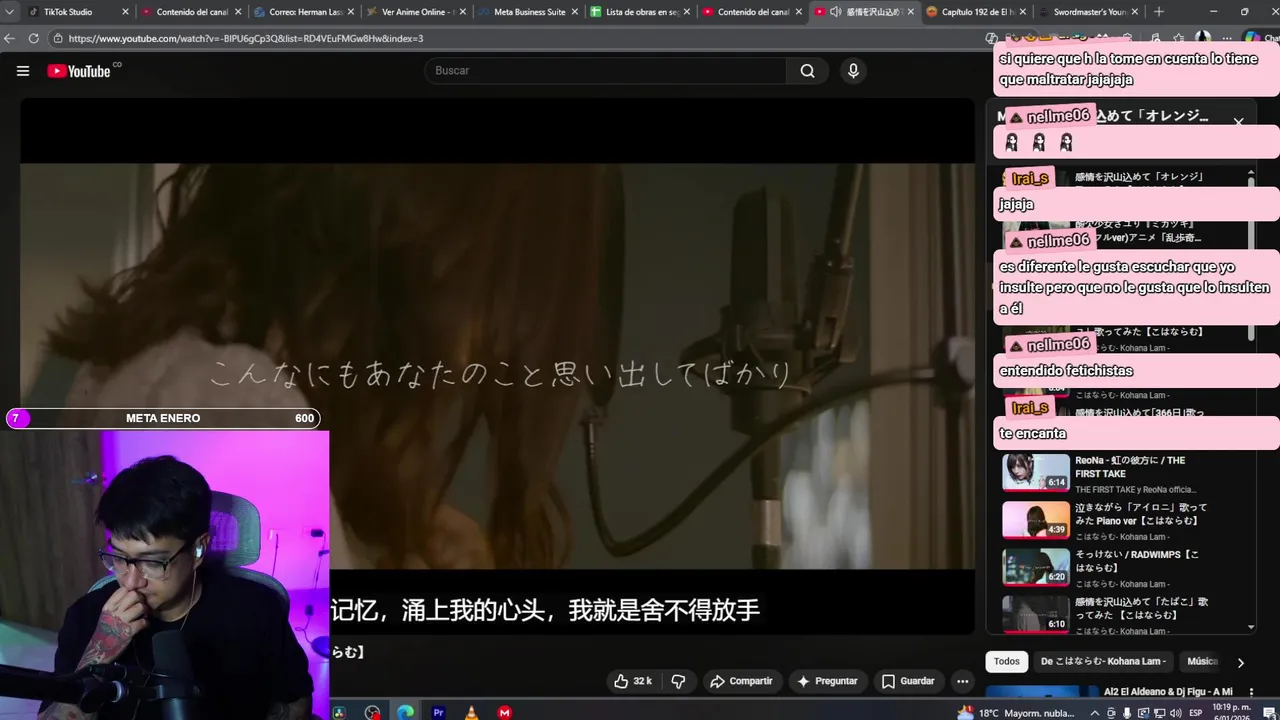Show more filter chips with the right chevron
Viewport: 1280px width, 720px height.
coord(1241,662)
